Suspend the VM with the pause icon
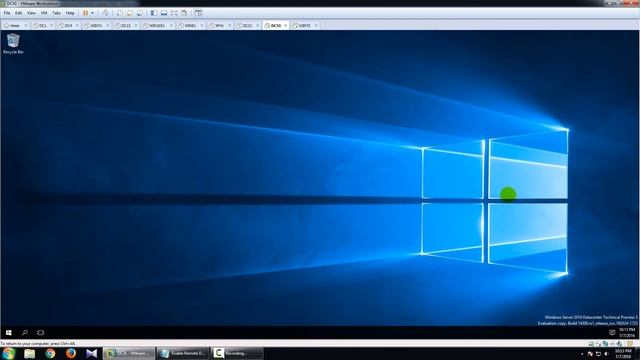This screenshot has width=640, height=360. point(86,13)
